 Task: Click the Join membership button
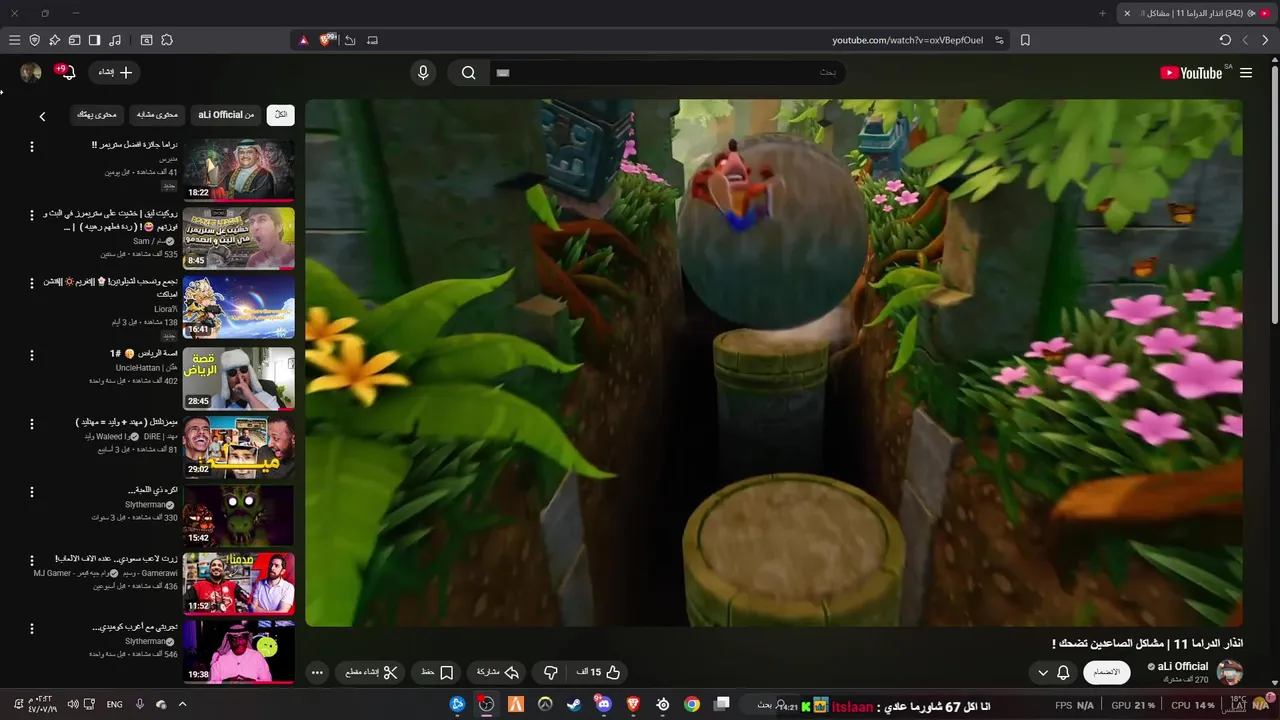click(x=1106, y=672)
